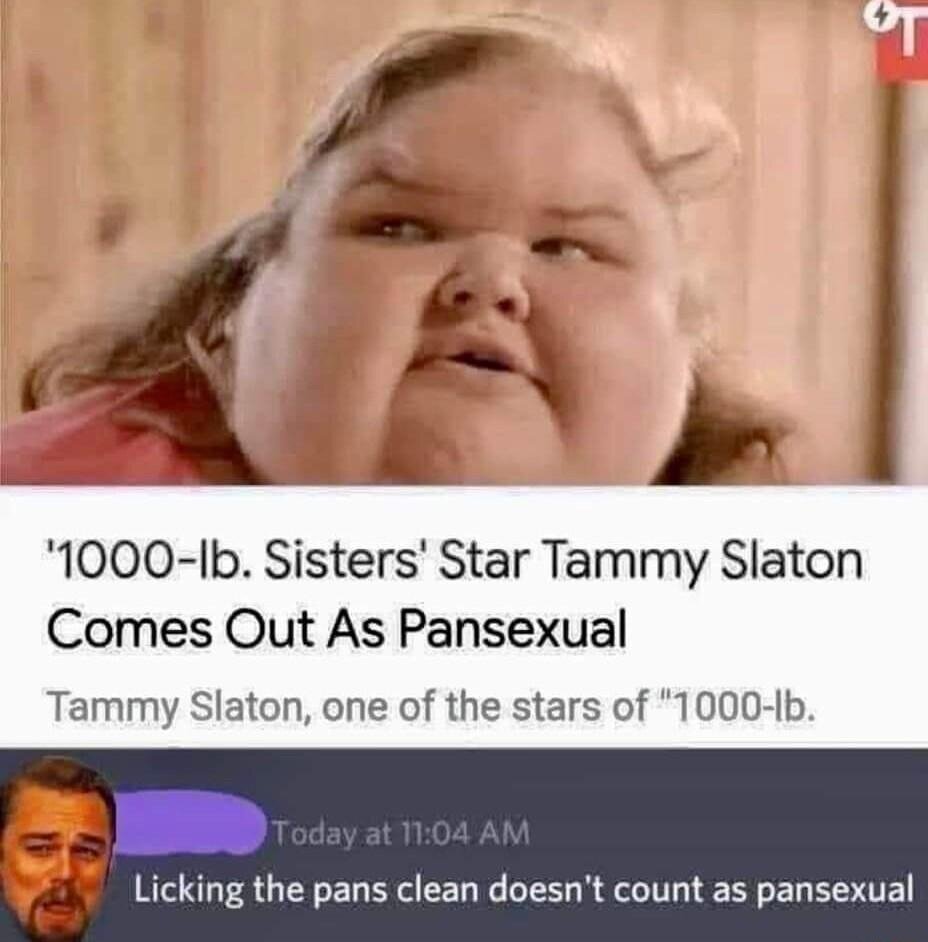Click the wooden wall background in photo
The image size is (928, 942).
132,120
